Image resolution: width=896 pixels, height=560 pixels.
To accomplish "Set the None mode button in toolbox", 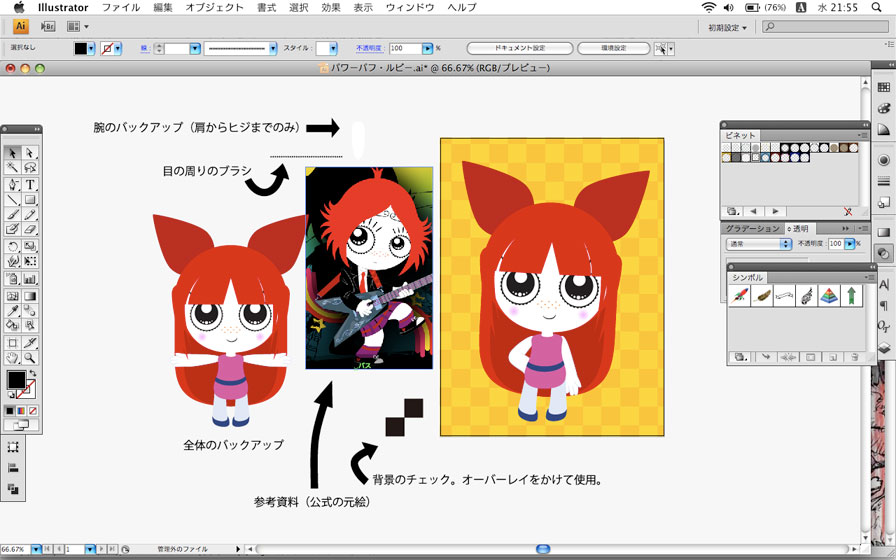I will click(33, 411).
